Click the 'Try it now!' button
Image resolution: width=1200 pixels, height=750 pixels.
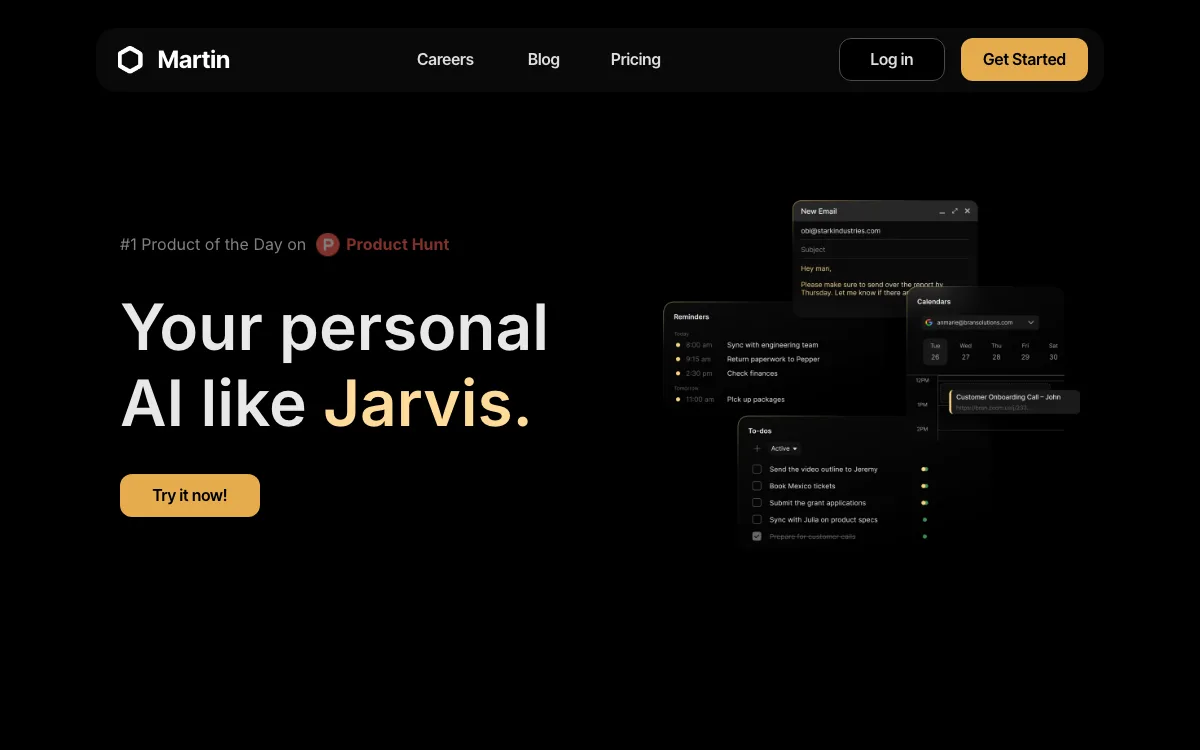[190, 496]
